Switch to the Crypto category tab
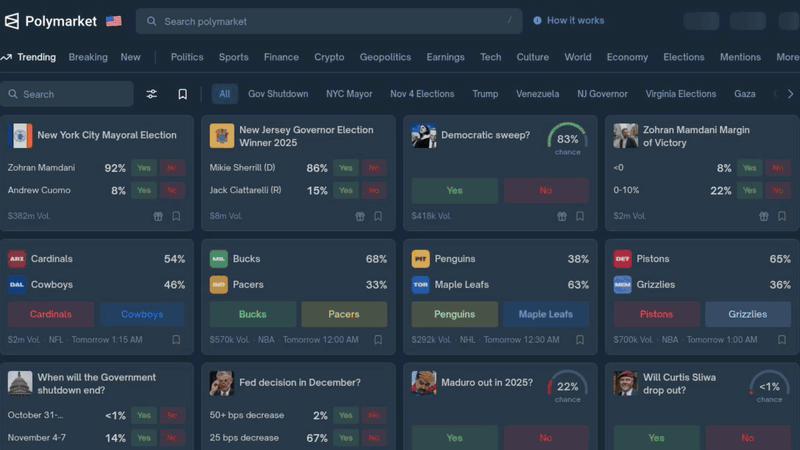Screen dimensions: 800x450 pos(329,57)
